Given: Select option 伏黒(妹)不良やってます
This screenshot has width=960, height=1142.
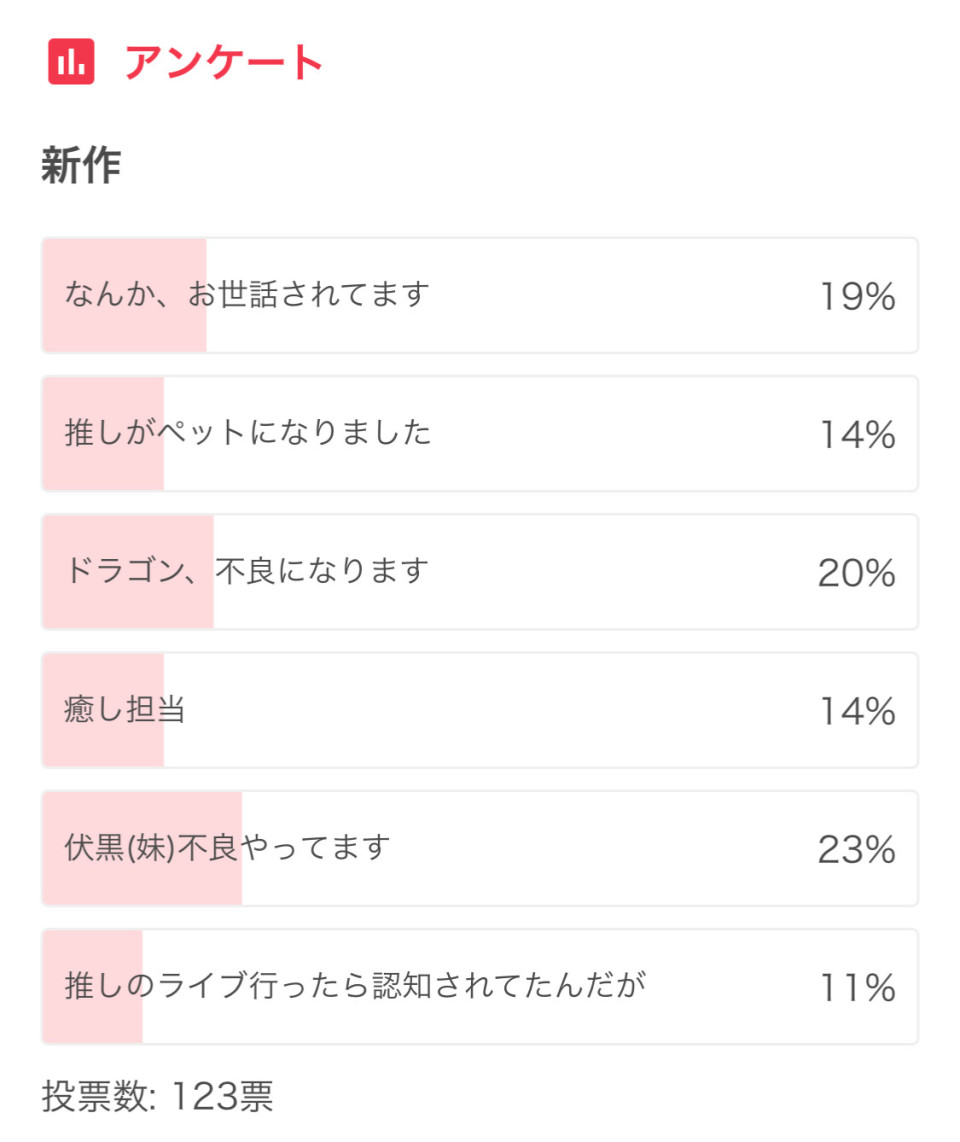Looking at the screenshot, I should coord(480,848).
